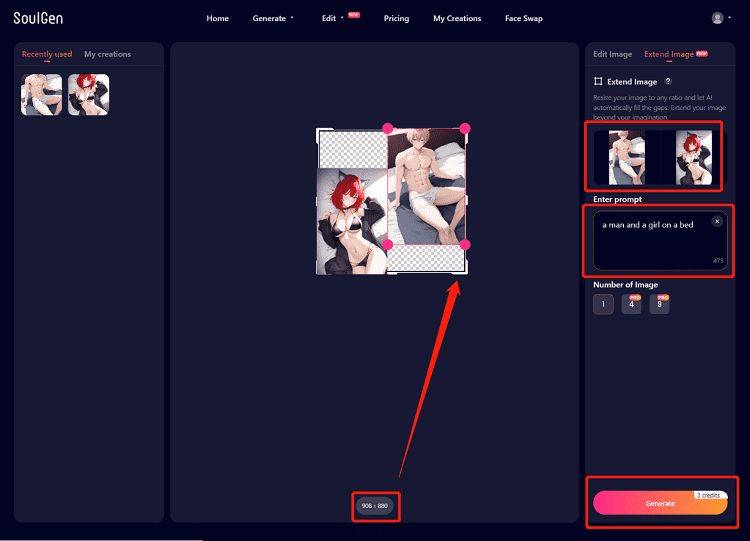This screenshot has height=541, width=750.
Task: Select the man preview in right panel
Action: pyautogui.click(x=627, y=157)
